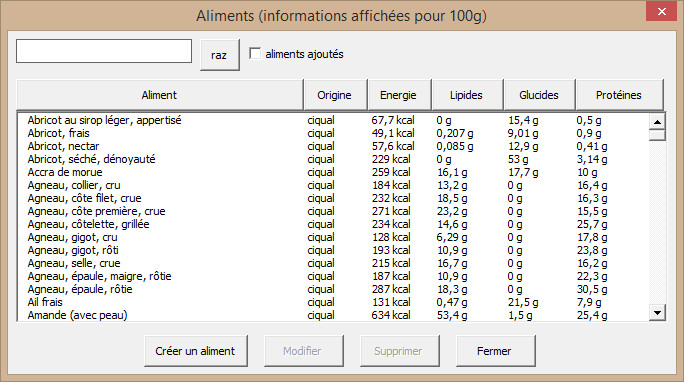Click the 67,7 kcal energy value

click(x=393, y=120)
